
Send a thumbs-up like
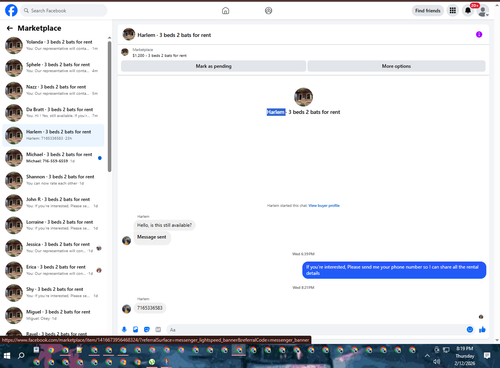tap(482, 330)
